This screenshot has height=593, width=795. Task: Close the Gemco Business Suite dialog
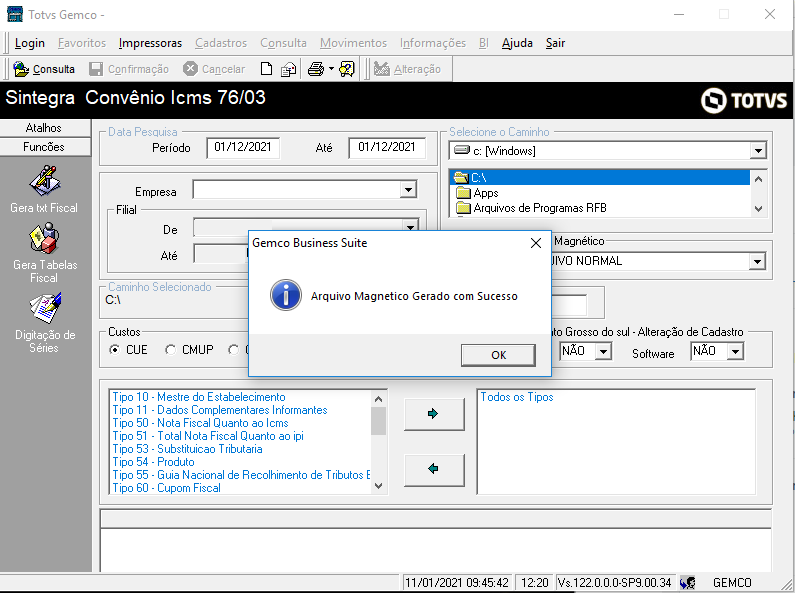[x=536, y=243]
